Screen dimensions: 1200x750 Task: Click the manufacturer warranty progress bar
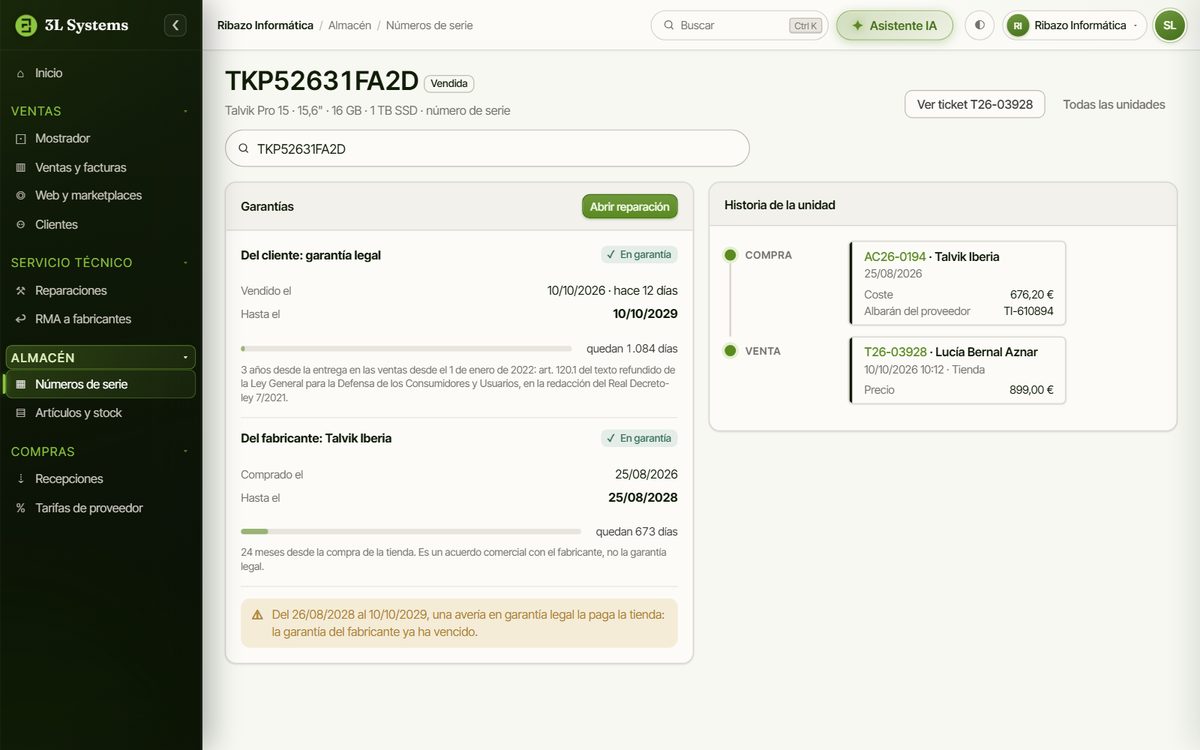click(x=411, y=532)
